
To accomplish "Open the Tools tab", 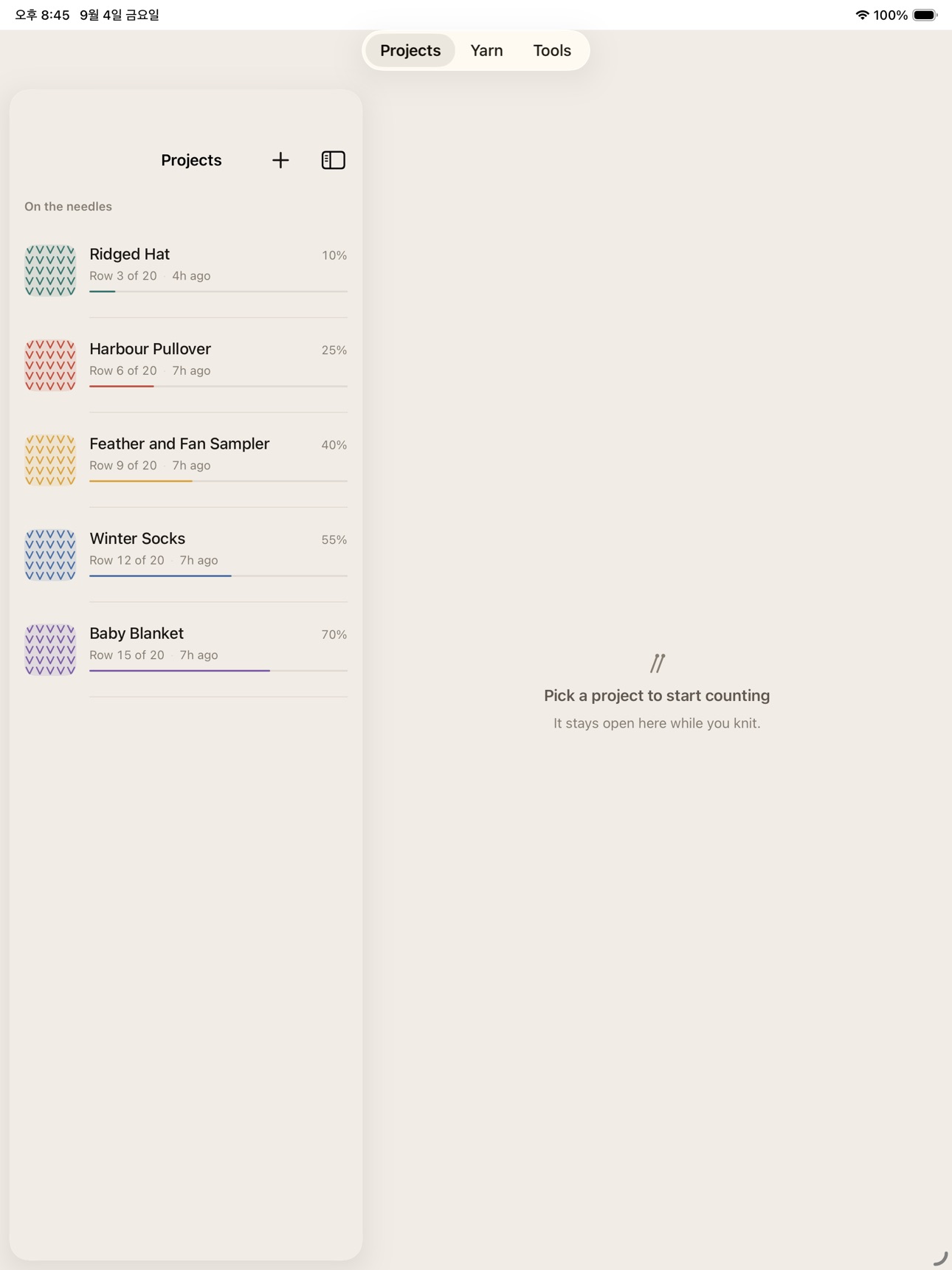I will pos(552,50).
